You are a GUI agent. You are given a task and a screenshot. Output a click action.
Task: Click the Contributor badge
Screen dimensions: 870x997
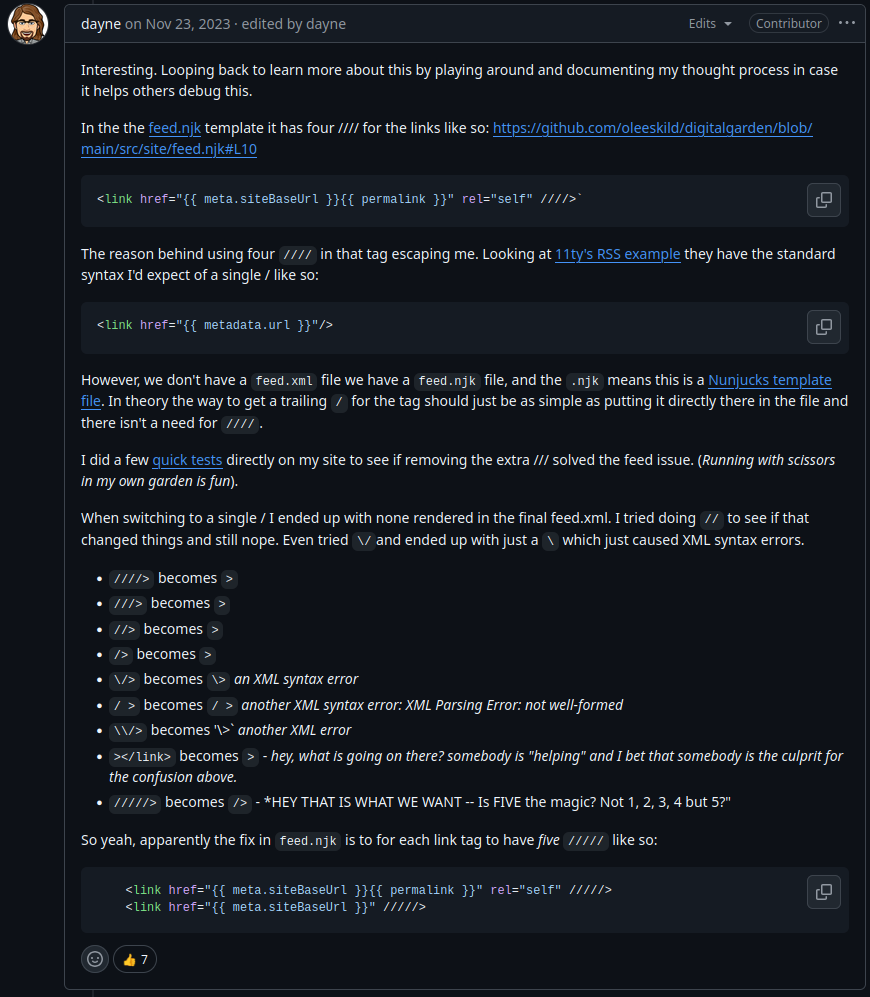[x=788, y=22]
